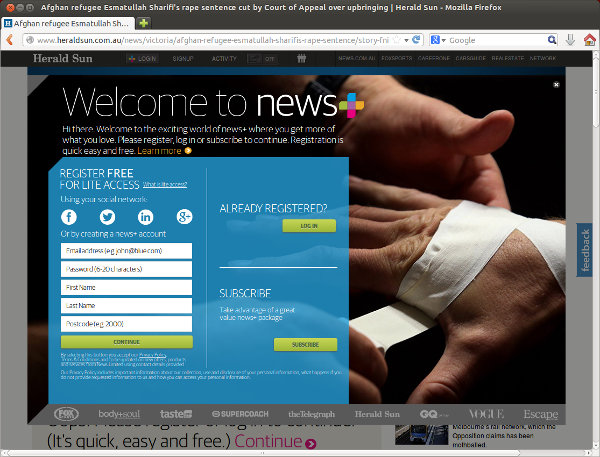600x457 pixels.
Task: Click LOGIN in the top navigation bar
Action: coord(143,59)
